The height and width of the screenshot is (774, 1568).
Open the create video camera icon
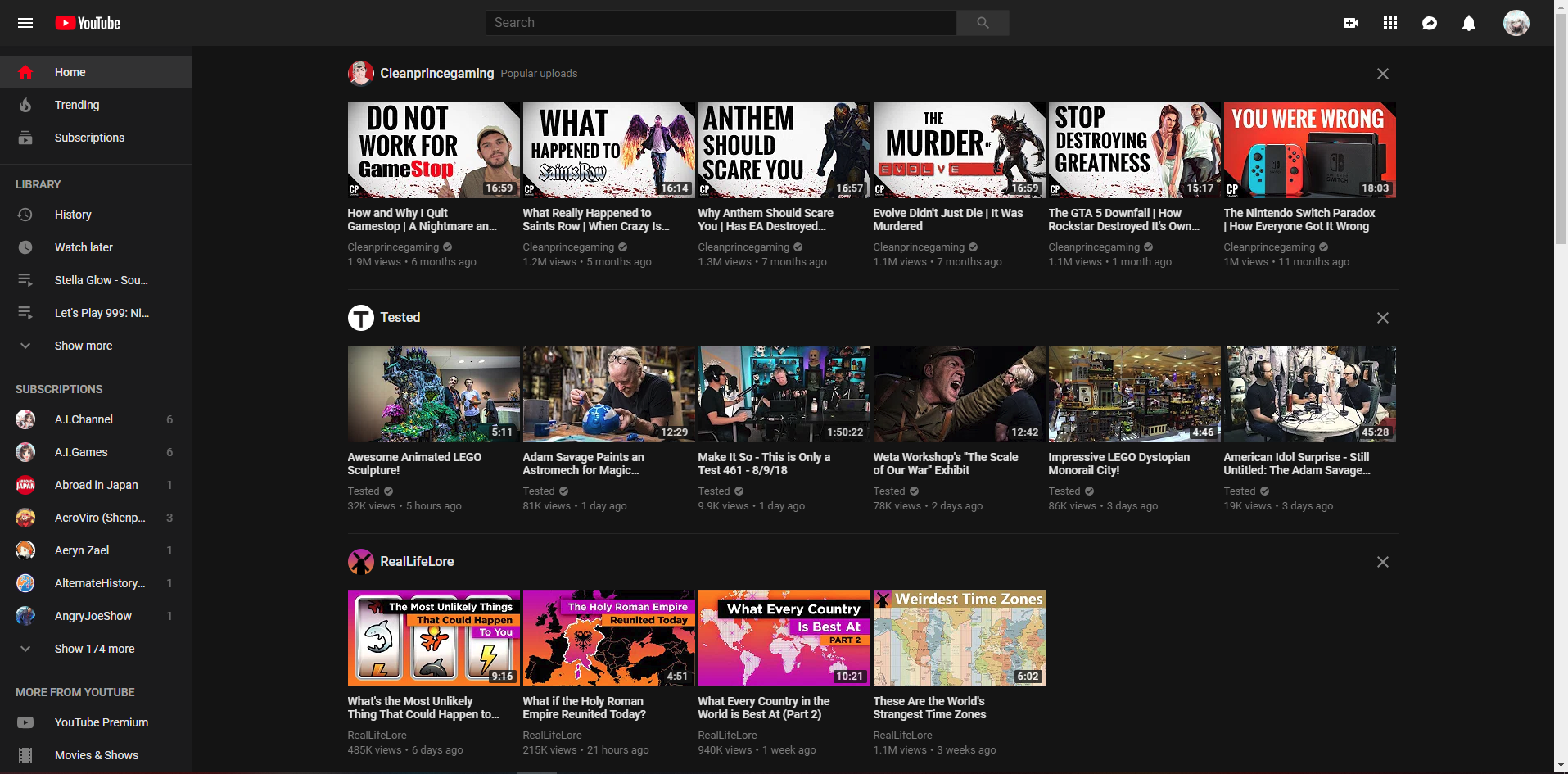point(1351,23)
